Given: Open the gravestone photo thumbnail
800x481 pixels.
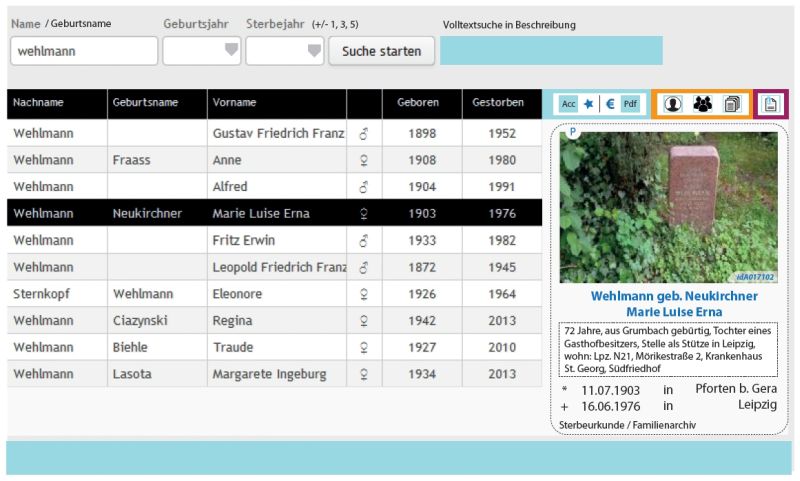Looking at the screenshot, I should click(x=668, y=207).
